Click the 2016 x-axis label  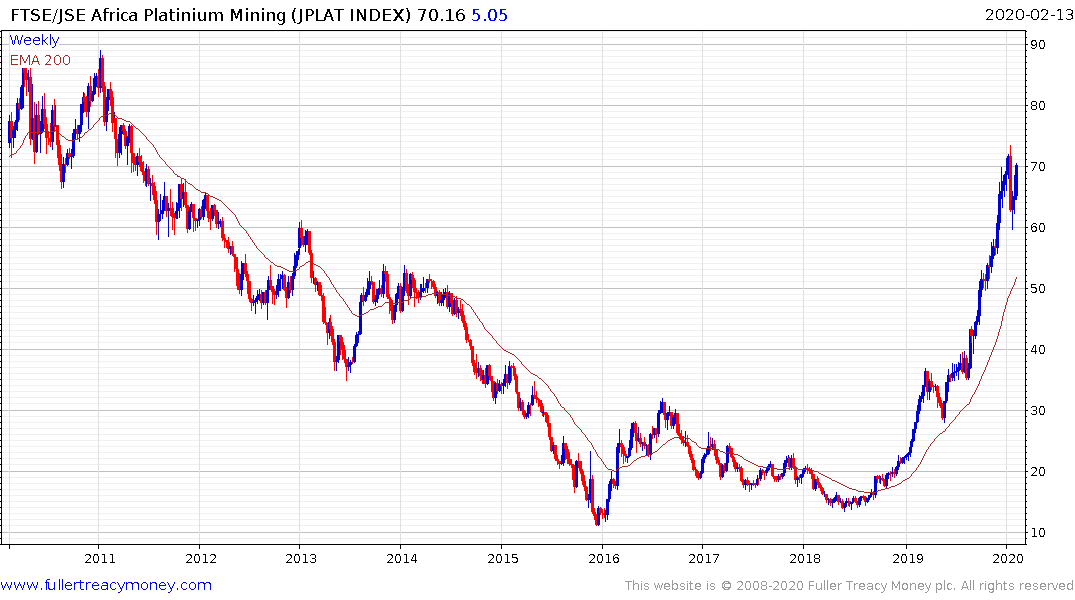(x=604, y=558)
